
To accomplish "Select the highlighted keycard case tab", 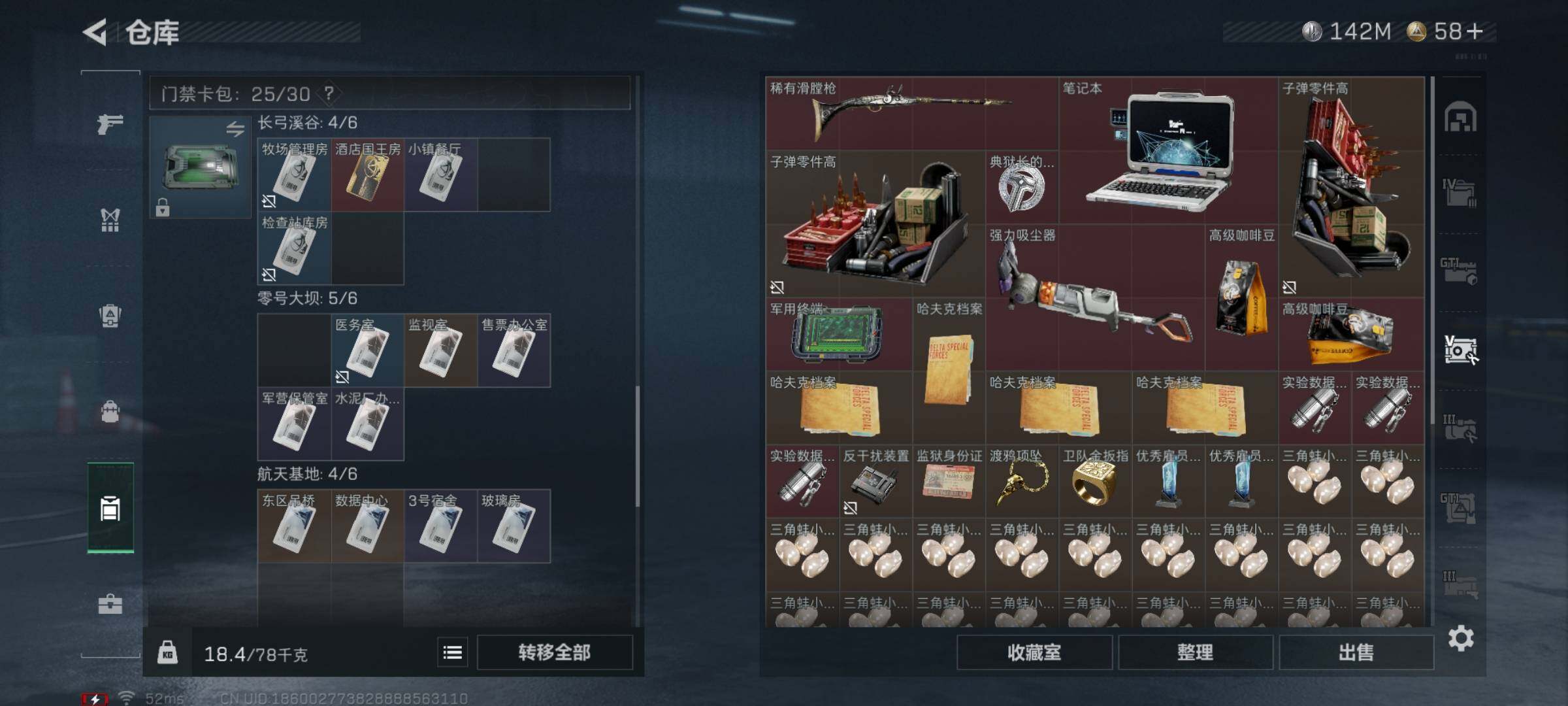I will click(x=110, y=507).
